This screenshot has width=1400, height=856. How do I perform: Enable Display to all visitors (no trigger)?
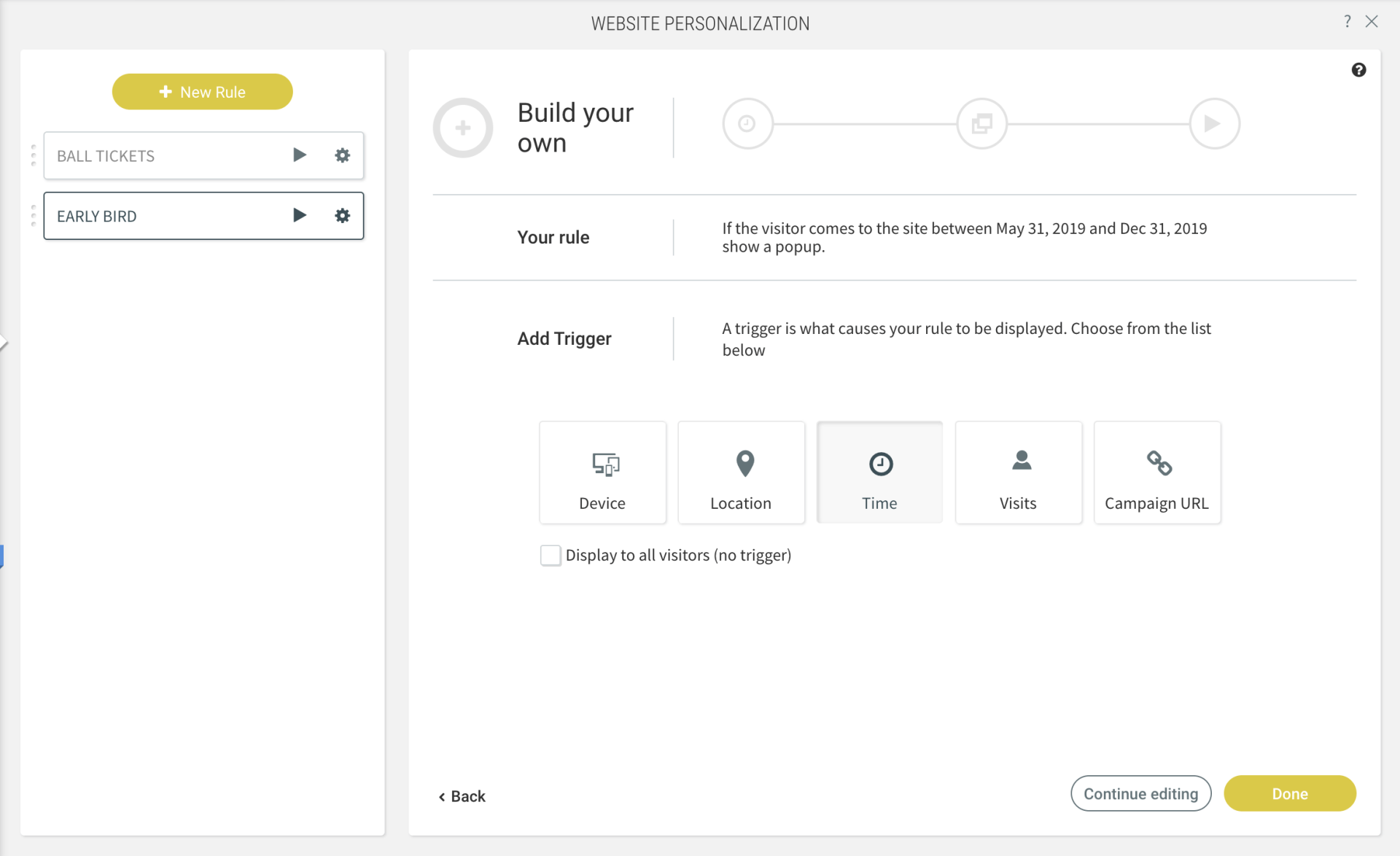[551, 555]
